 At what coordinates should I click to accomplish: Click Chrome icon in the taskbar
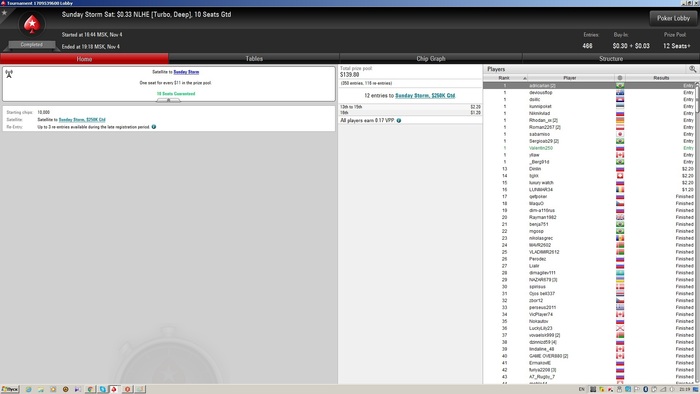[x=90, y=389]
